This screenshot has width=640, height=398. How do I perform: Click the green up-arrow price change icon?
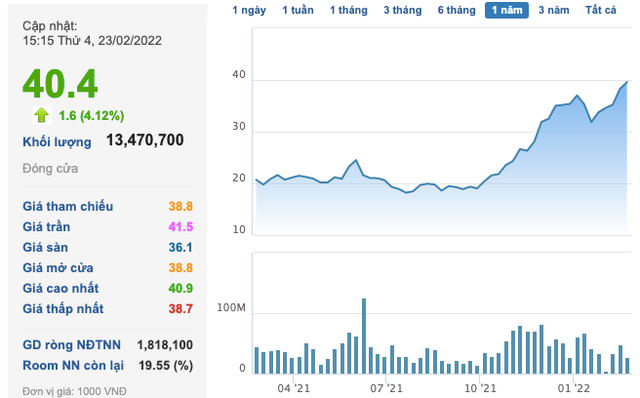(41, 115)
